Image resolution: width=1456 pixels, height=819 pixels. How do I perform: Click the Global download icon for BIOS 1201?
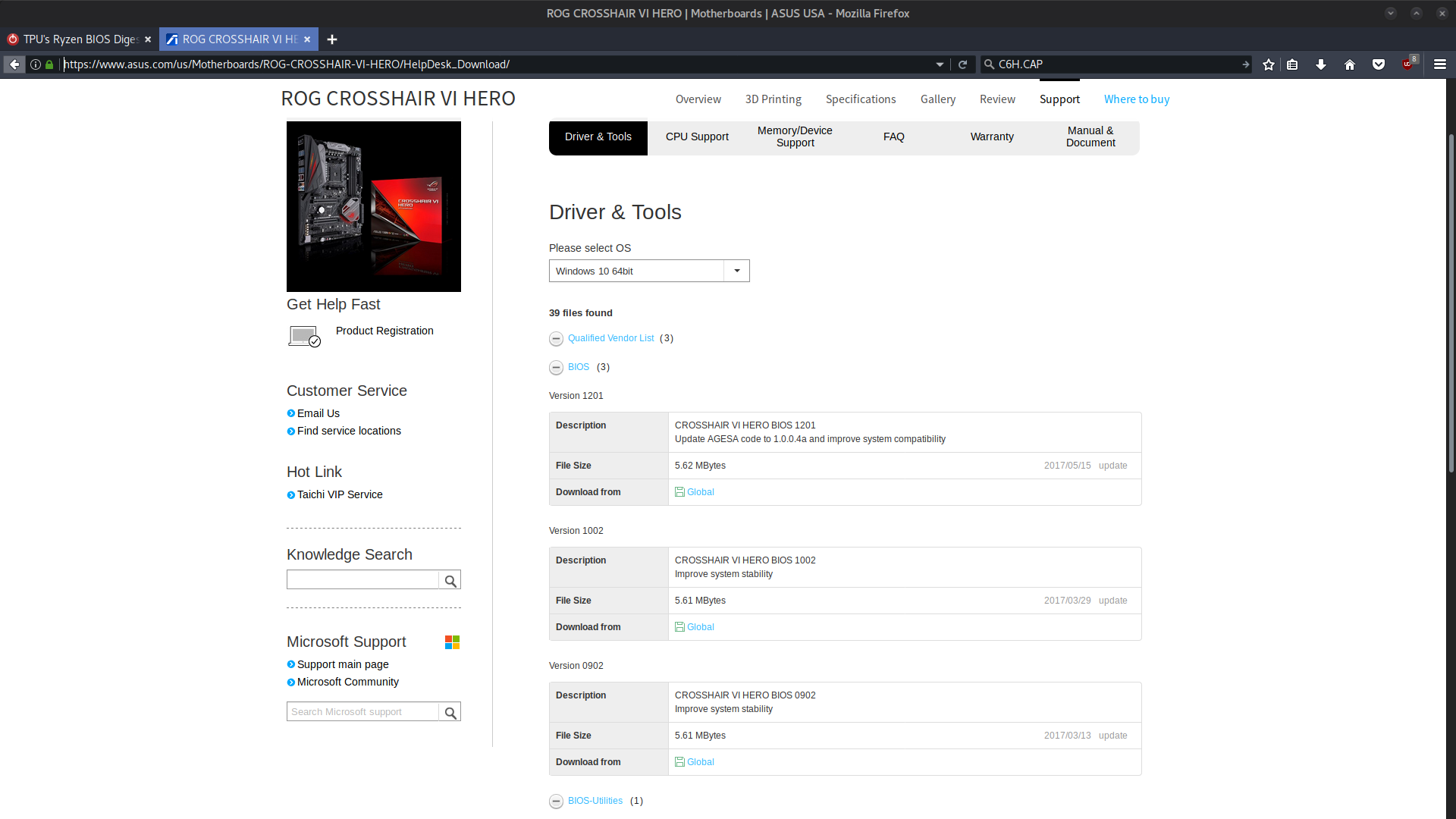(680, 491)
